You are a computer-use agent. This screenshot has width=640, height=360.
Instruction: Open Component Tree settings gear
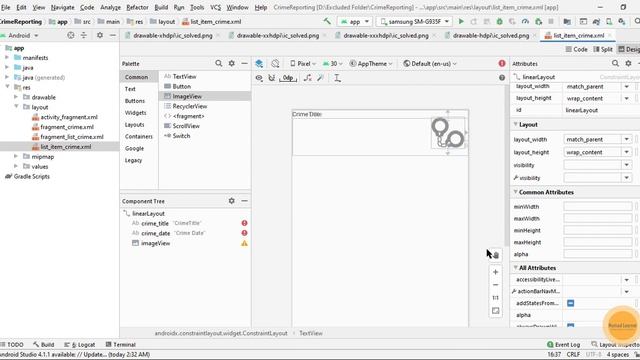tap(231, 201)
